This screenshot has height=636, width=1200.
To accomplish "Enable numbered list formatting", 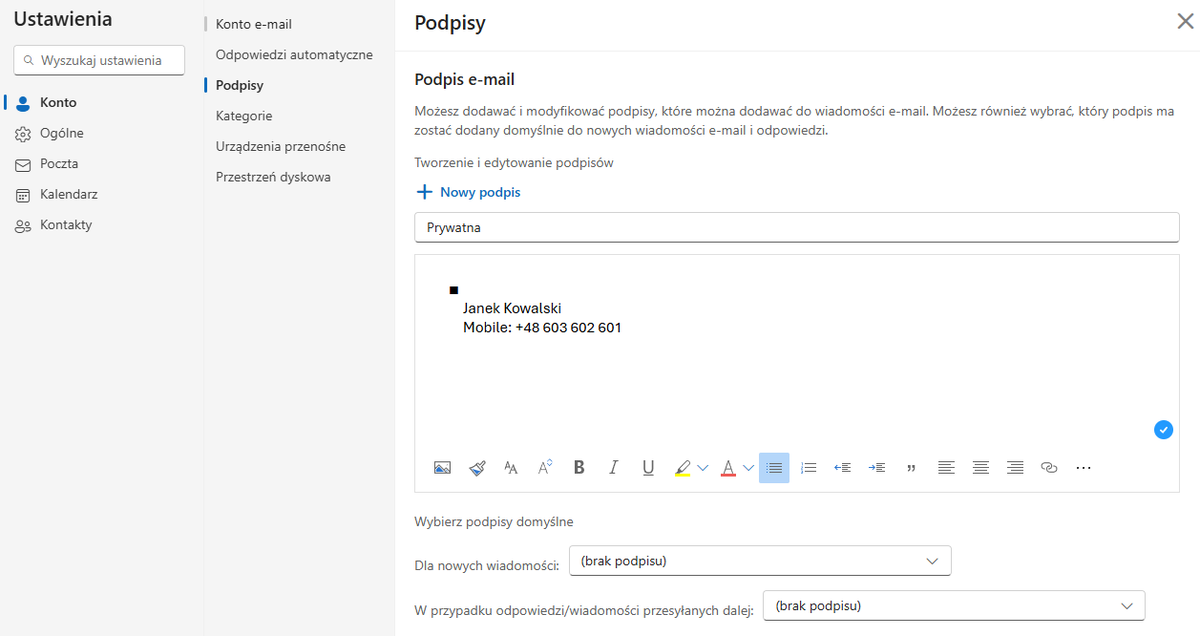I will tap(808, 467).
